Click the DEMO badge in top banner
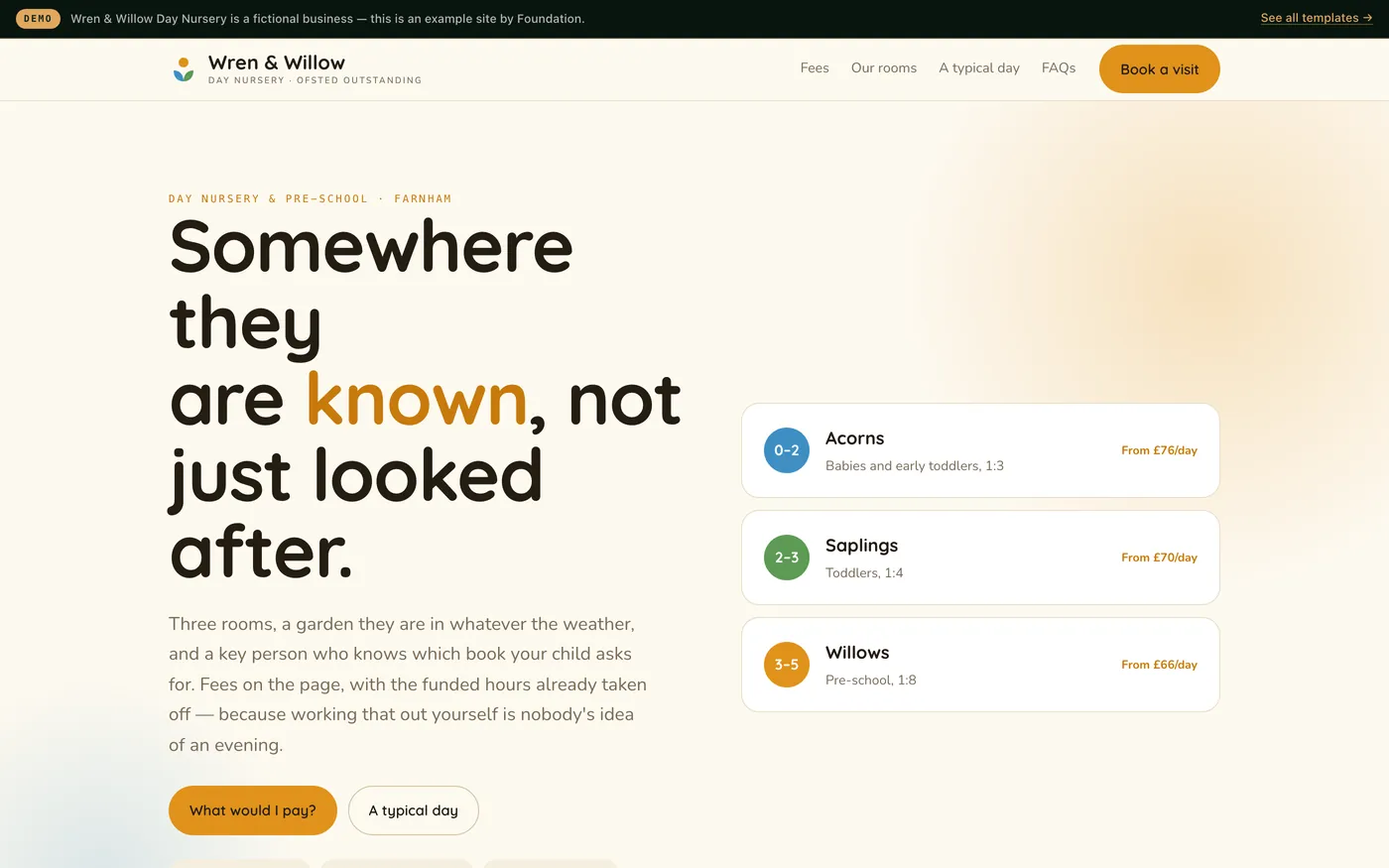 (38, 19)
